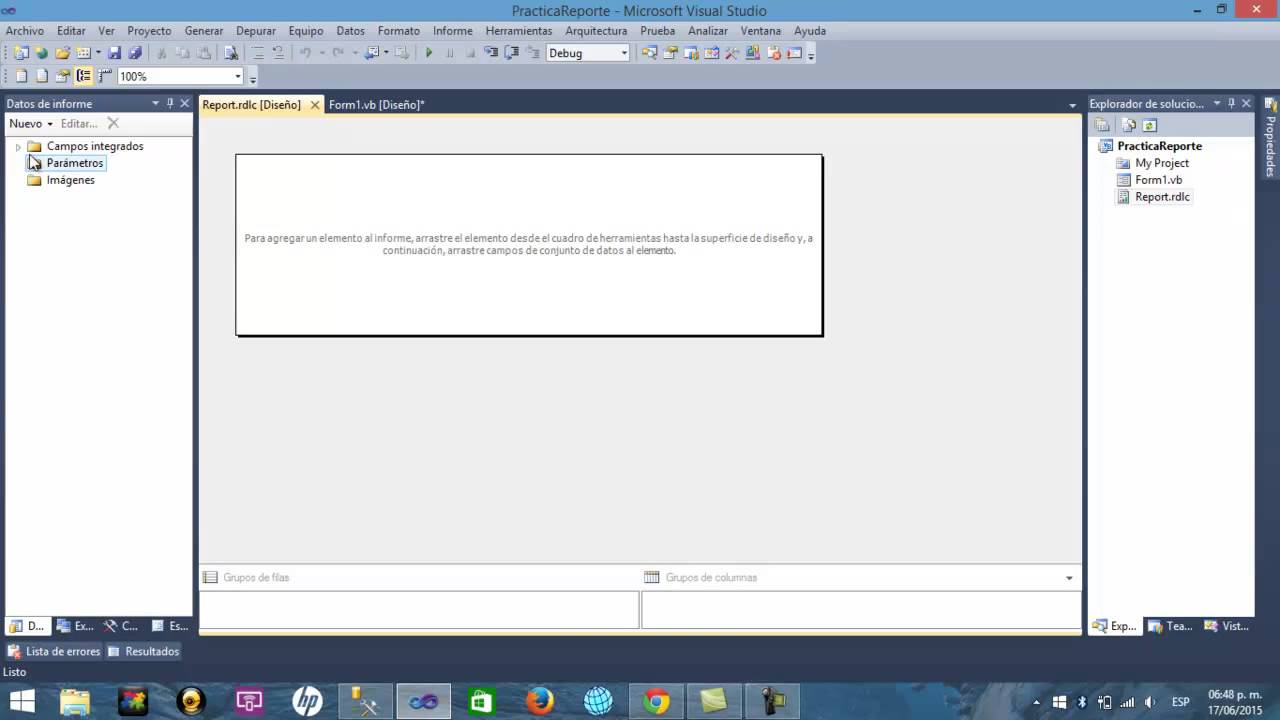Click the ESP language indicator in tray
The width and height of the screenshot is (1280, 720).
[1180, 701]
